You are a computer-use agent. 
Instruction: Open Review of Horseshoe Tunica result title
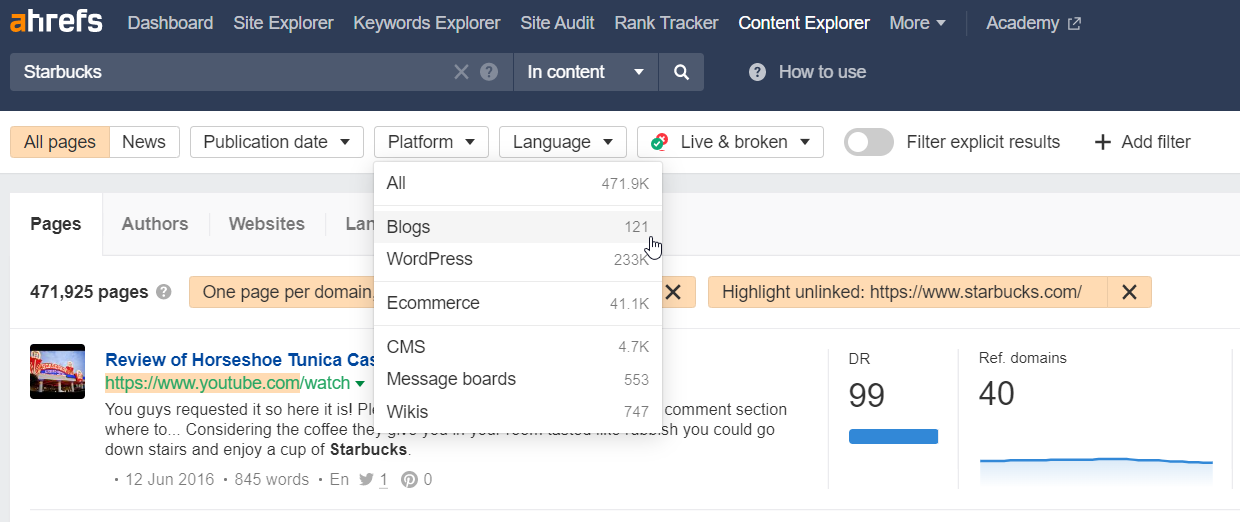click(x=240, y=360)
